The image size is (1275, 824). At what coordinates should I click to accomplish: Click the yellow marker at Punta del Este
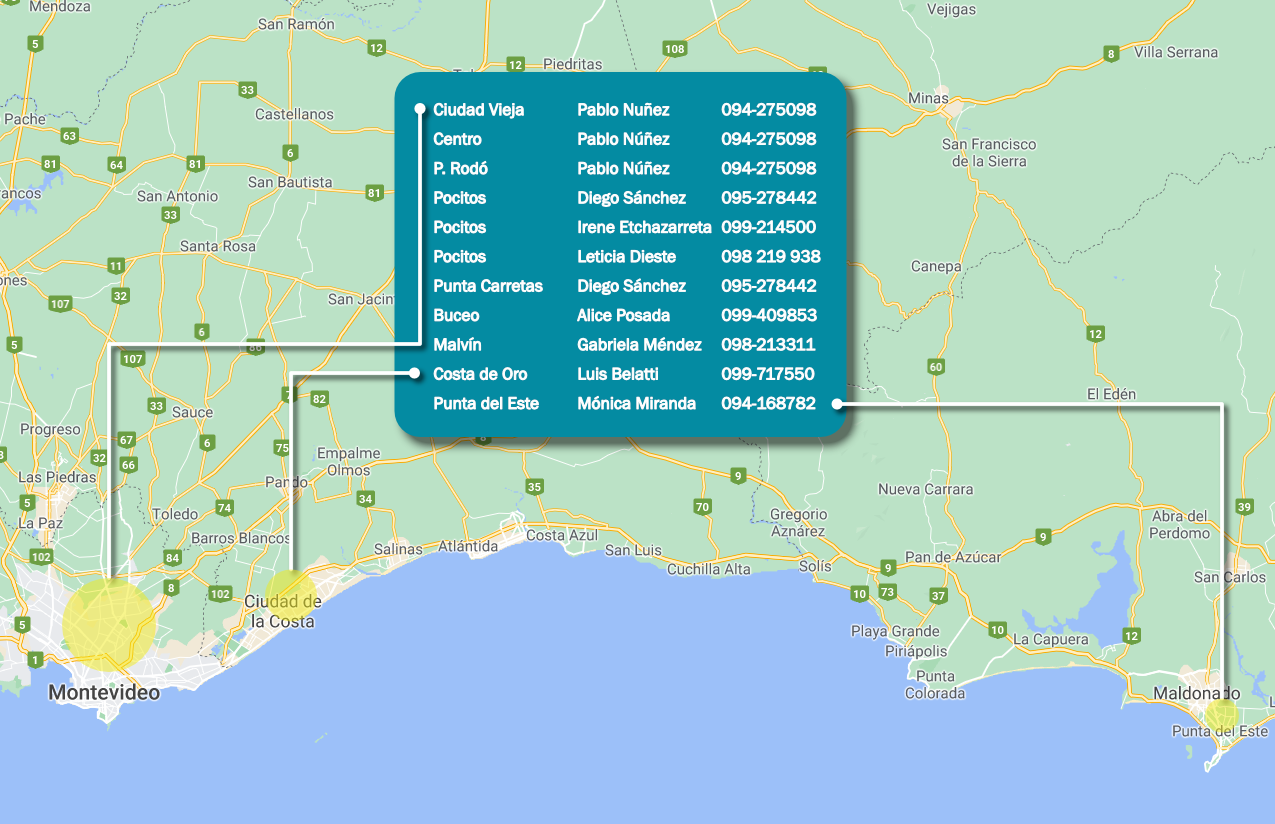pos(1221,716)
